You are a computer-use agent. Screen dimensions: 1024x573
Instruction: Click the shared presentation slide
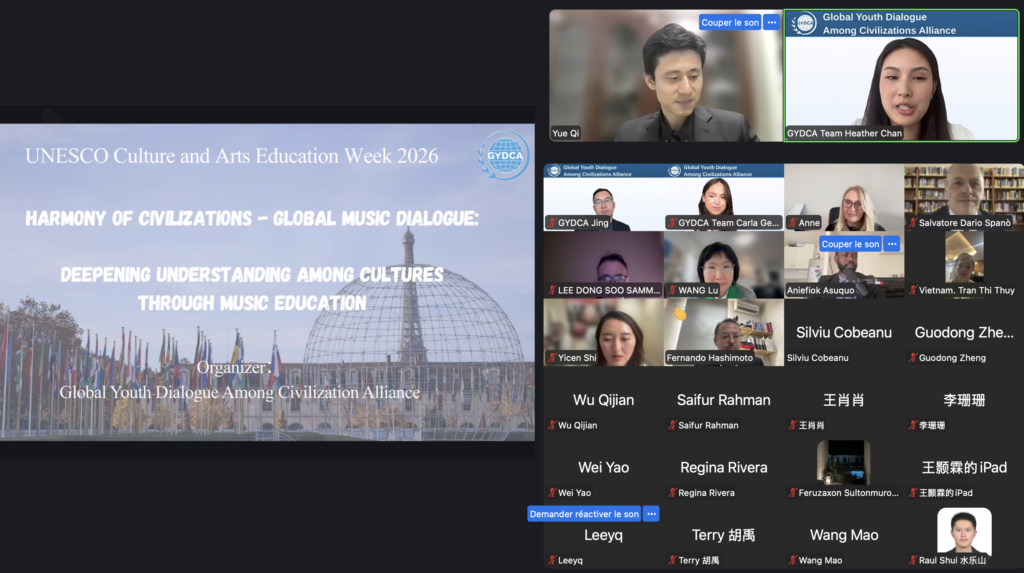tap(267, 282)
